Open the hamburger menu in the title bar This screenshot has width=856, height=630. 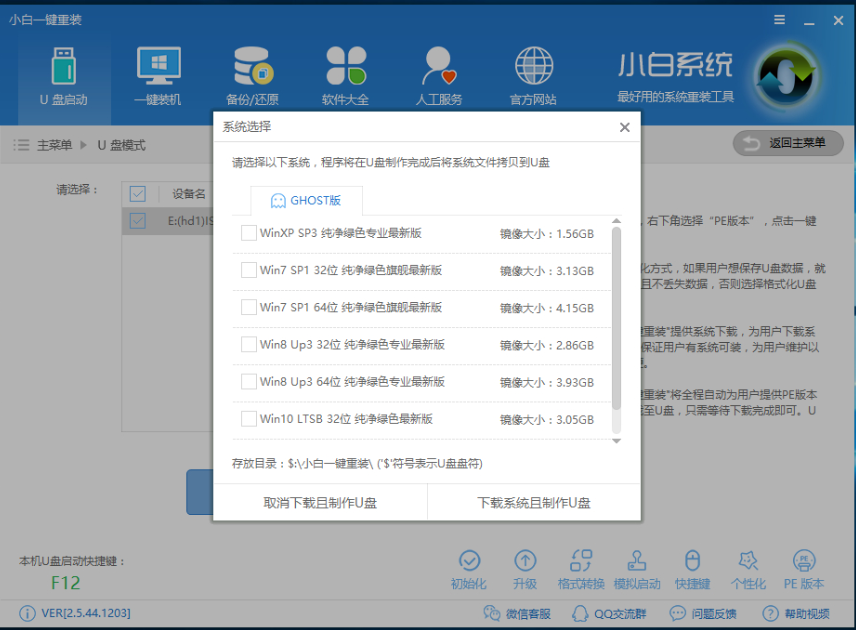click(x=778, y=19)
